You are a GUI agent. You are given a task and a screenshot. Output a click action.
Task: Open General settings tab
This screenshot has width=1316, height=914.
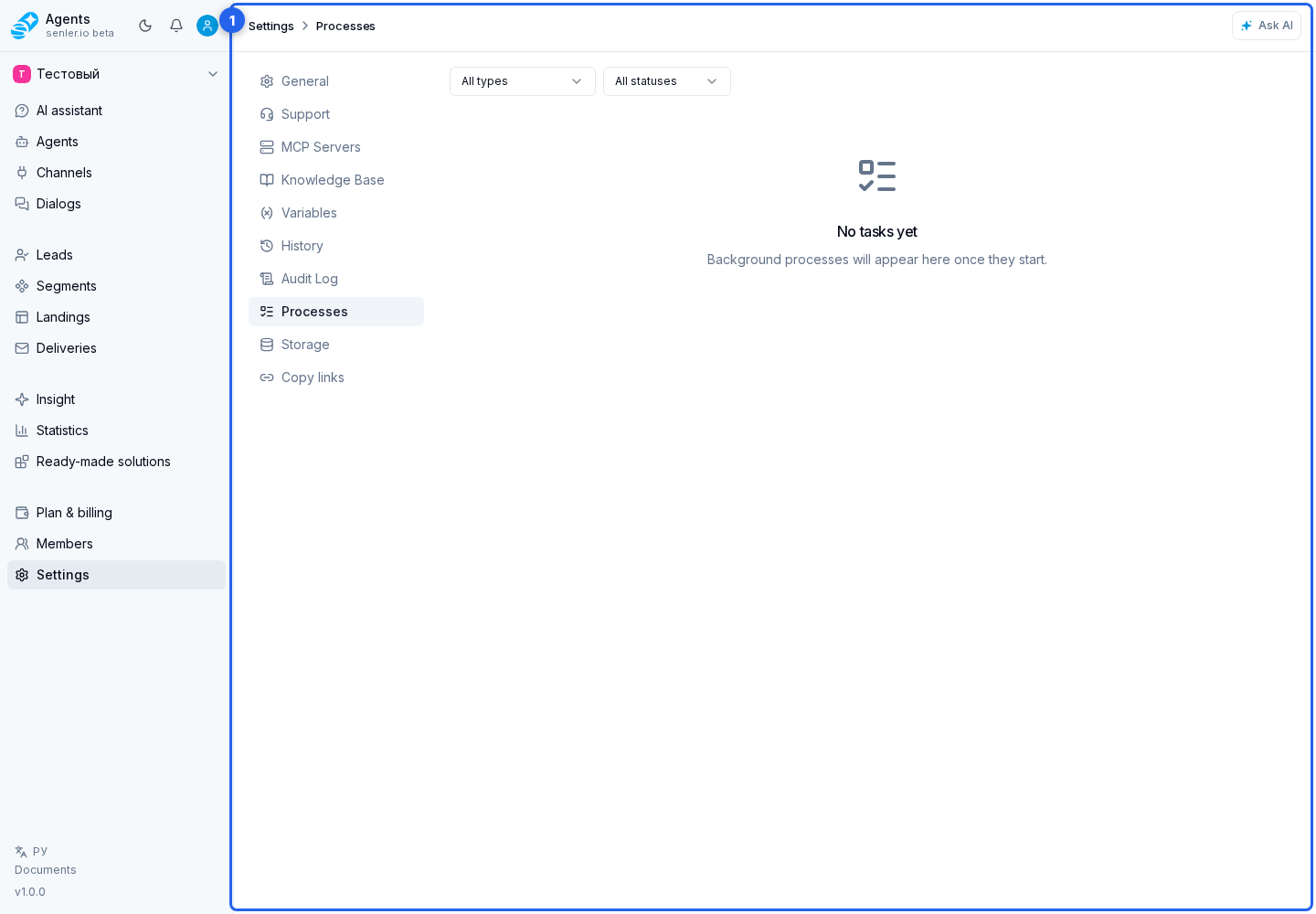coord(336,81)
